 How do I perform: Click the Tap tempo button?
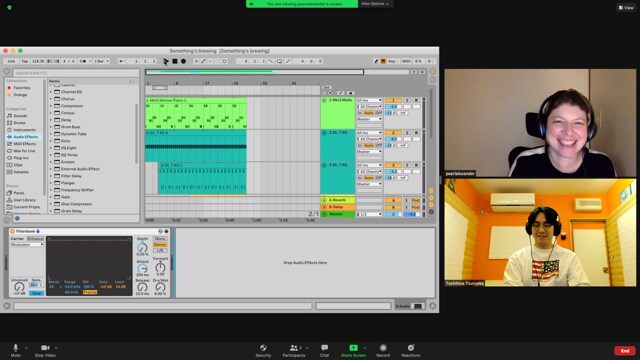[24, 61]
